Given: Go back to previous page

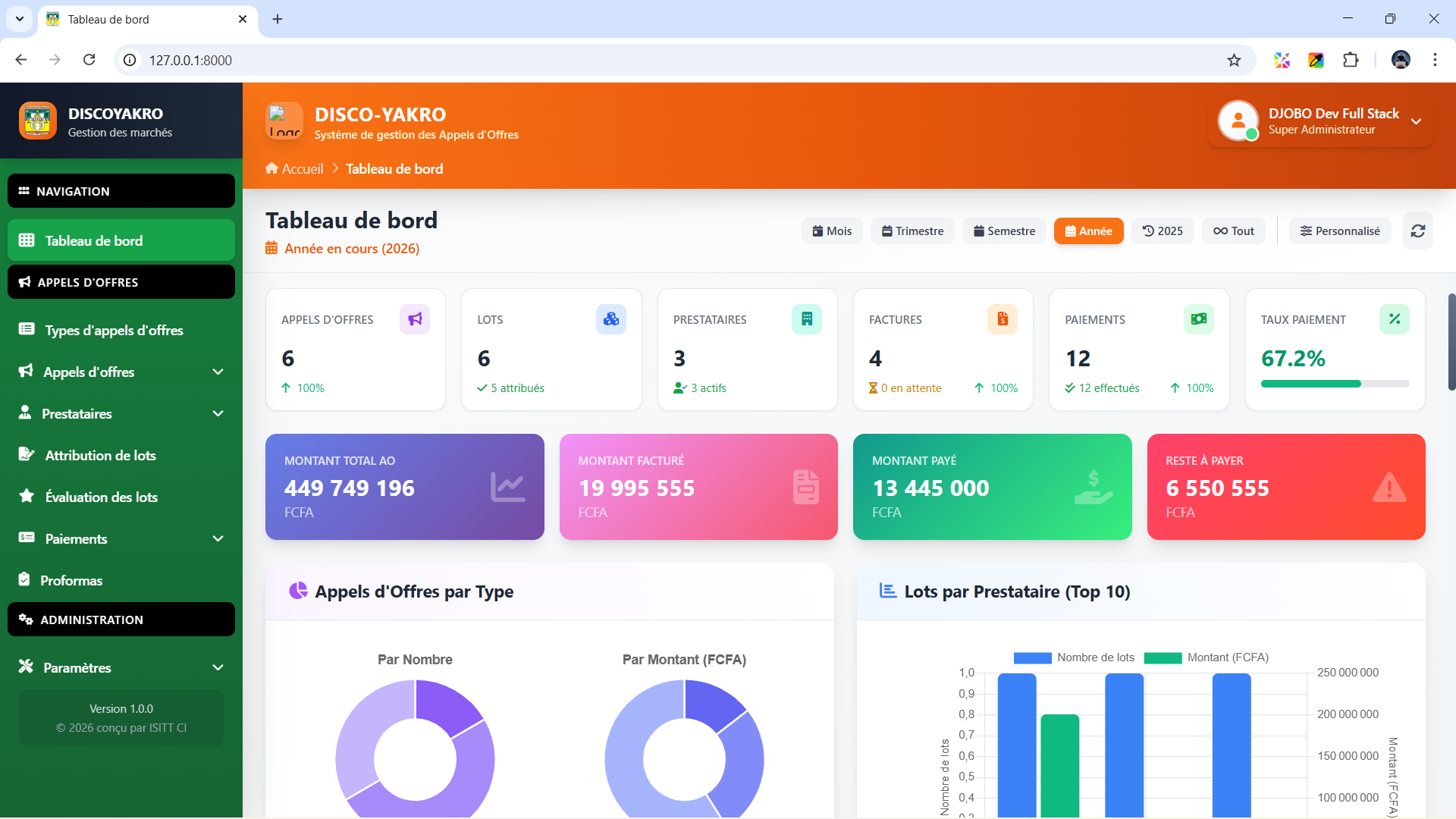Looking at the screenshot, I should [21, 60].
